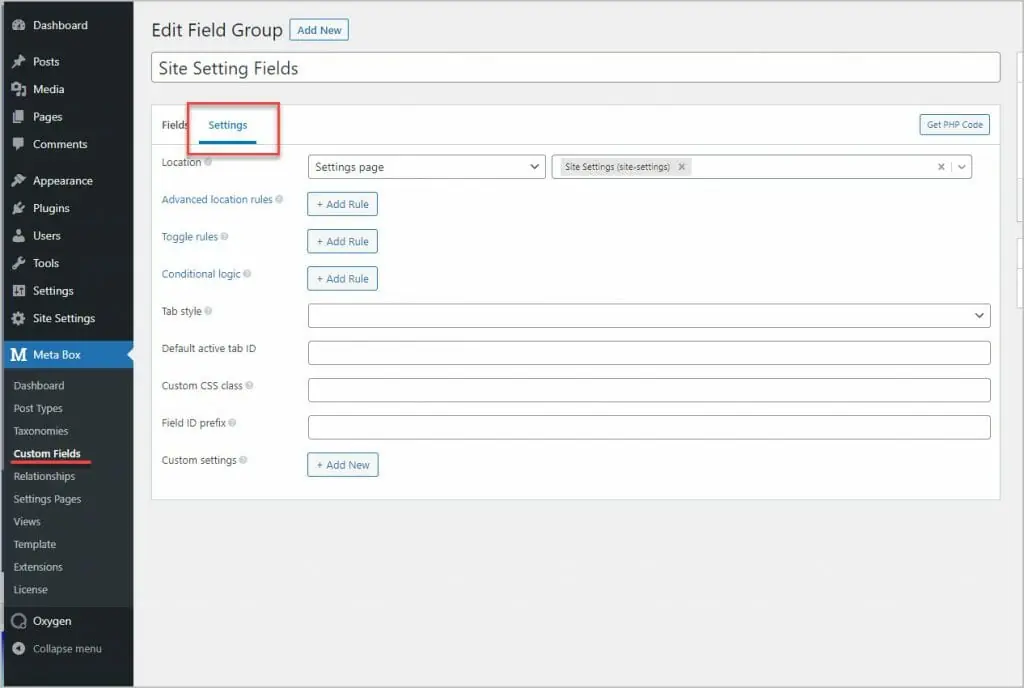
Task: Remove the Site Settings tag via its x
Action: click(682, 166)
